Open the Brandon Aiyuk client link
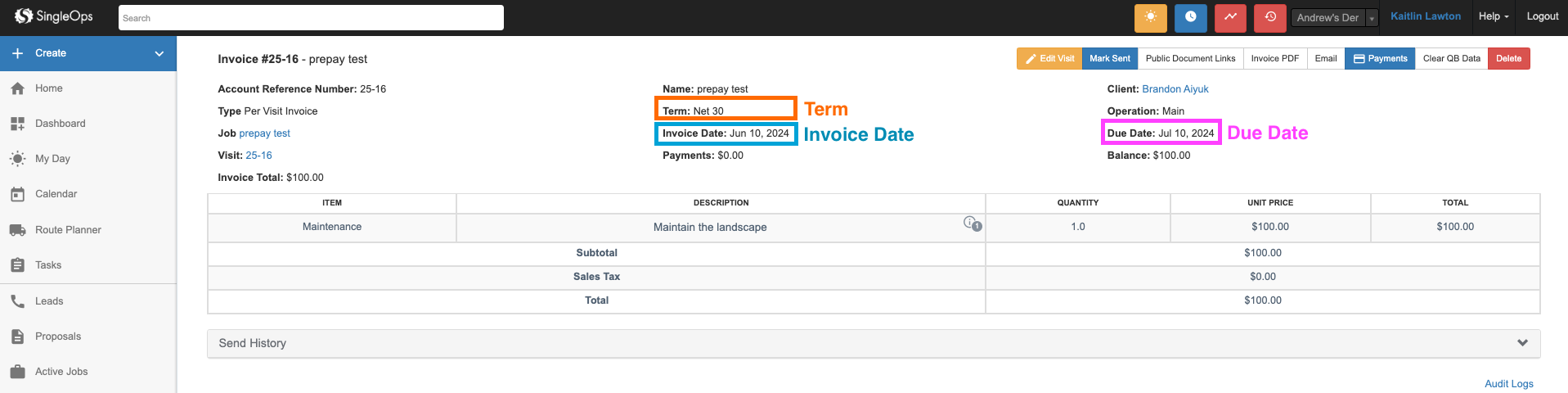The width and height of the screenshot is (1568, 393). pyautogui.click(x=1175, y=89)
